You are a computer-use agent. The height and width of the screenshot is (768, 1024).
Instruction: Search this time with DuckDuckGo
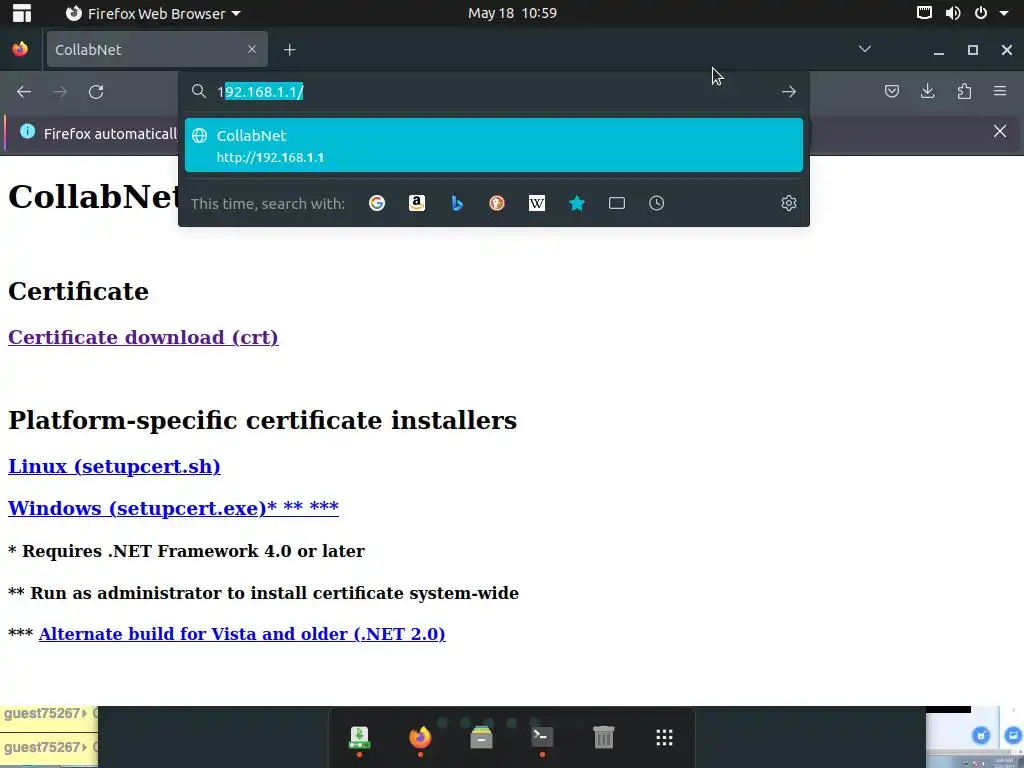coord(497,203)
